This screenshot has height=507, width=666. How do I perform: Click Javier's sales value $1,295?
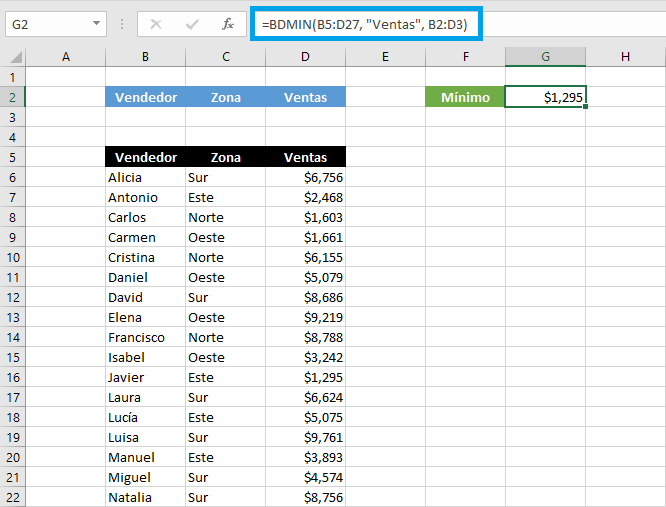tap(305, 377)
